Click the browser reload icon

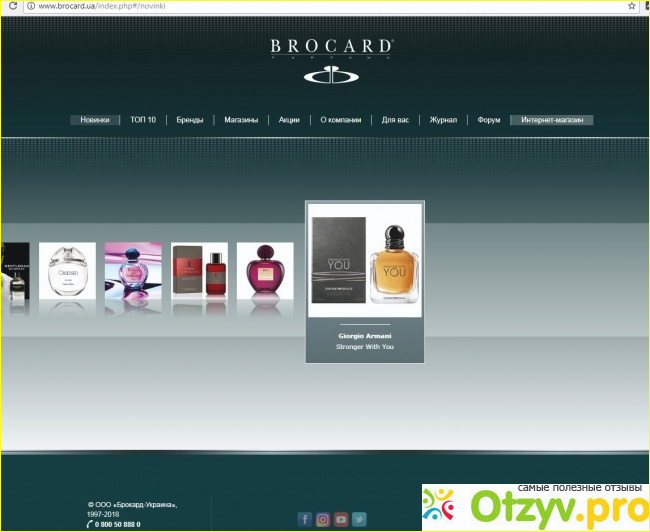10,6
